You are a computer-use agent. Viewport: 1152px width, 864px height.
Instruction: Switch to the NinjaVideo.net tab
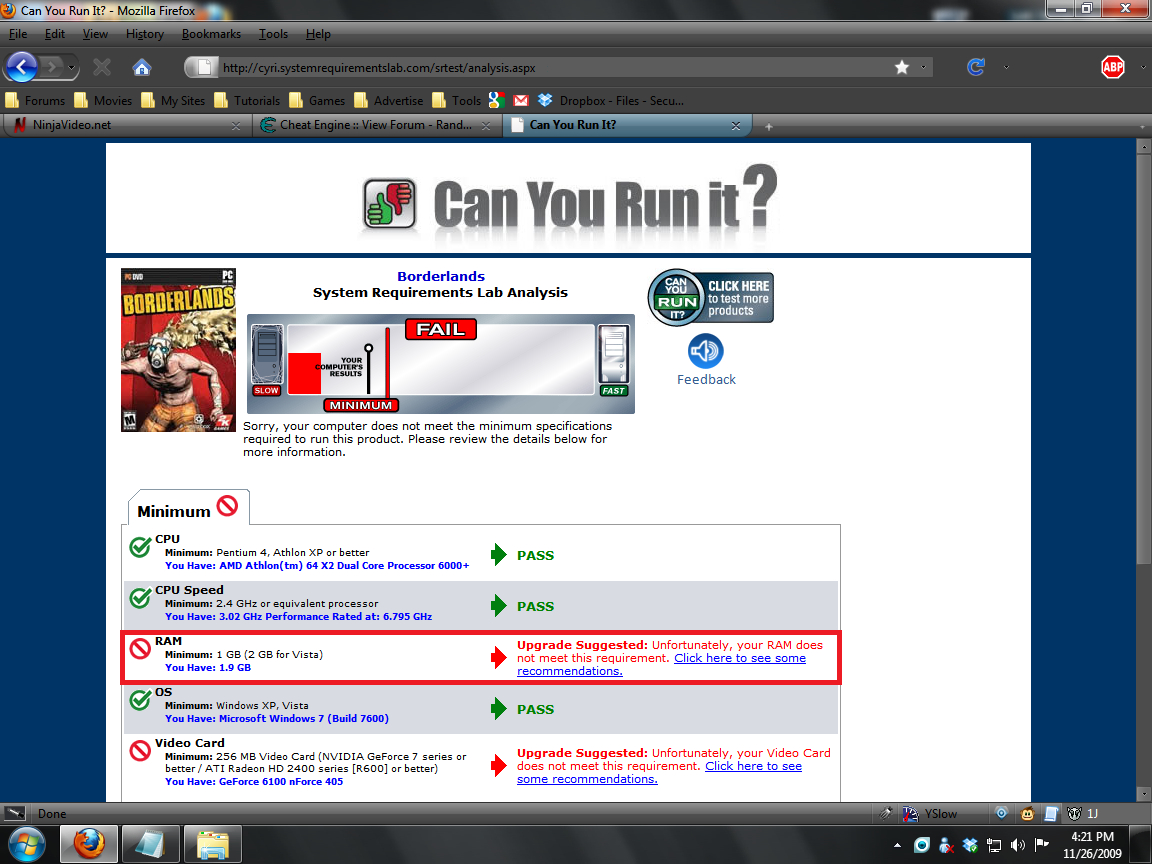coord(126,125)
